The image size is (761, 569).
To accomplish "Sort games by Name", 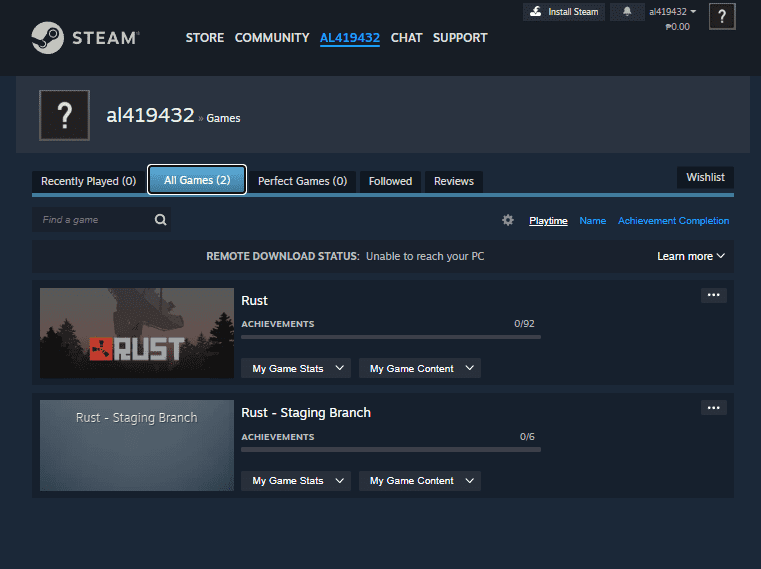I will pos(593,221).
